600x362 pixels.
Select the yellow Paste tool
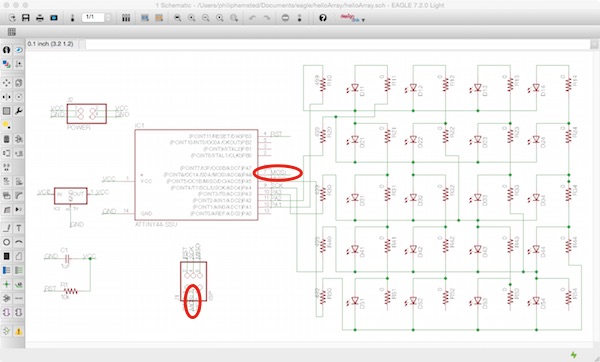point(7,125)
